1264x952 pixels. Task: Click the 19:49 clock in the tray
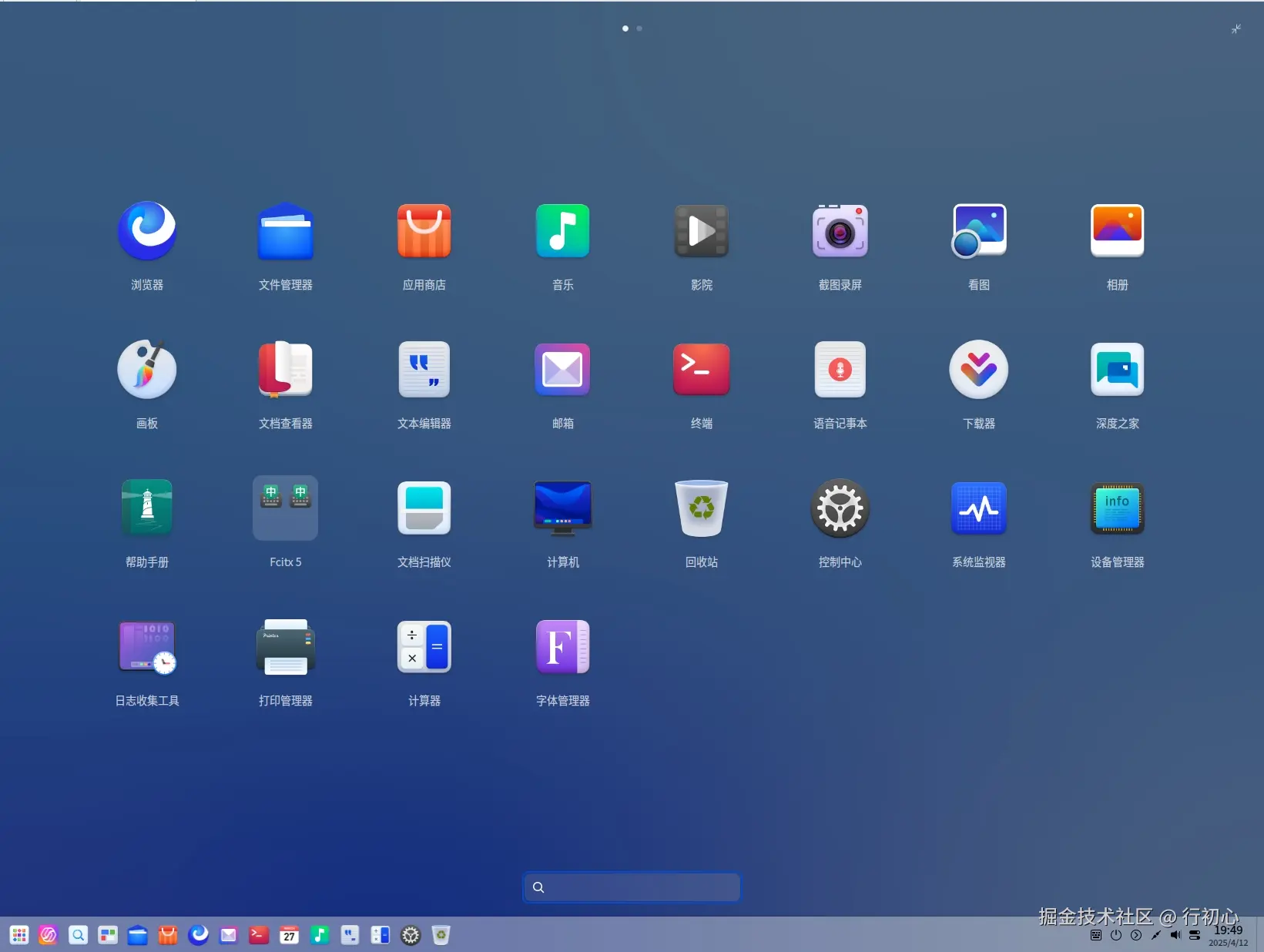[1229, 930]
